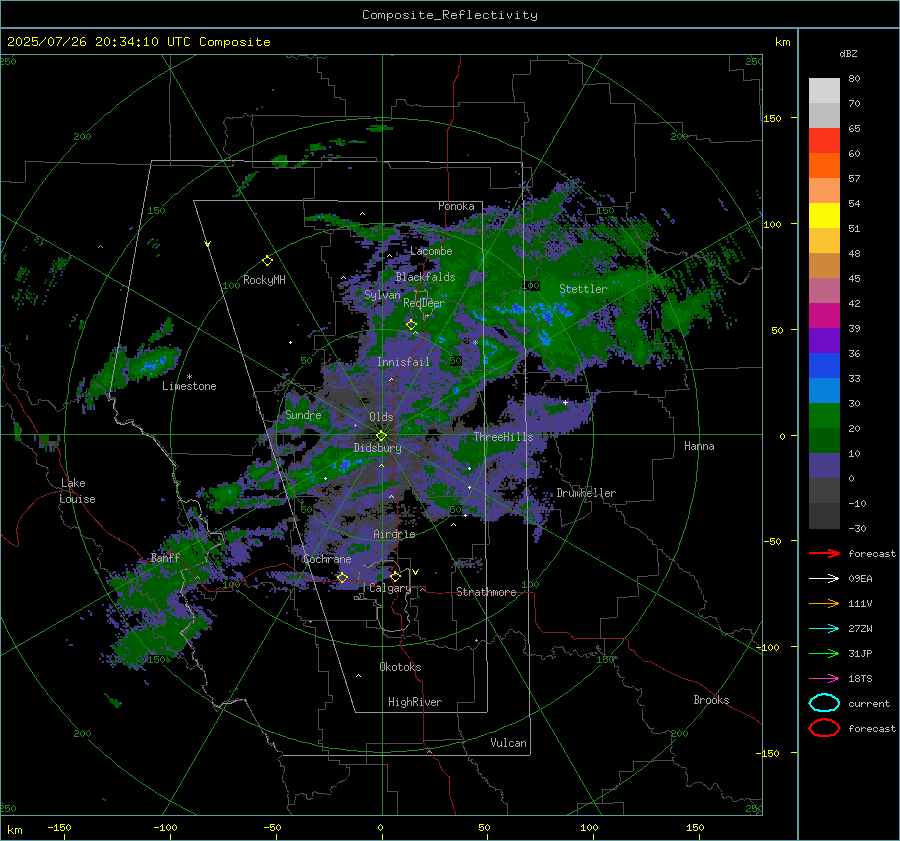This screenshot has width=900, height=841.
Task: Click the yellow diamond at radar center near Olds
Action: tap(381, 436)
